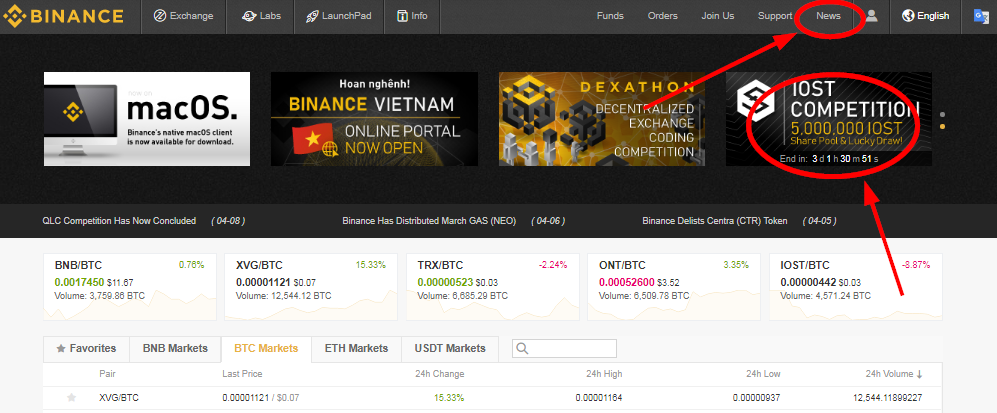
Task: Open the XVG/BTC market card
Action: [311, 287]
